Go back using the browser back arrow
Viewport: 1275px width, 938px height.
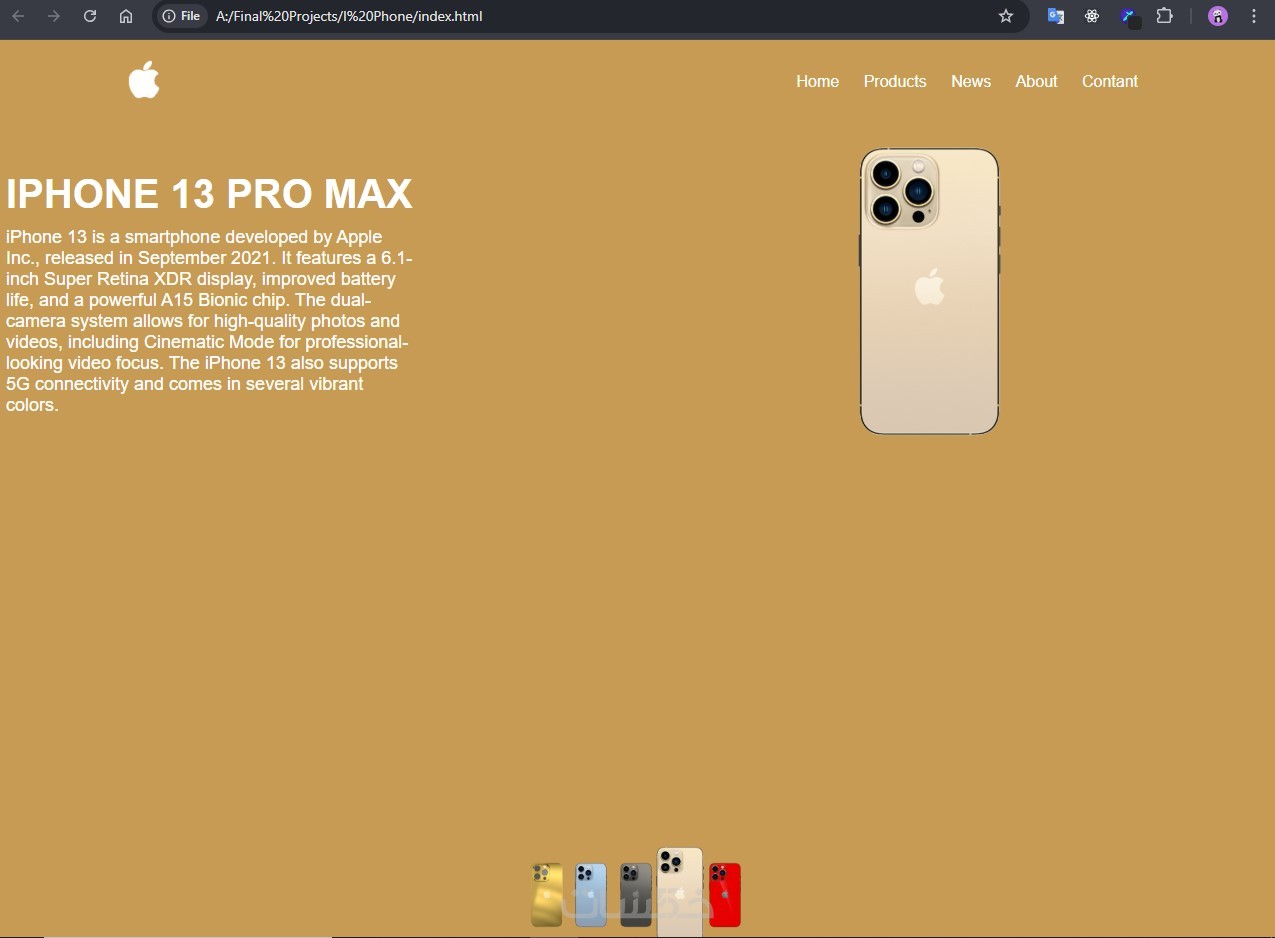tap(18, 16)
